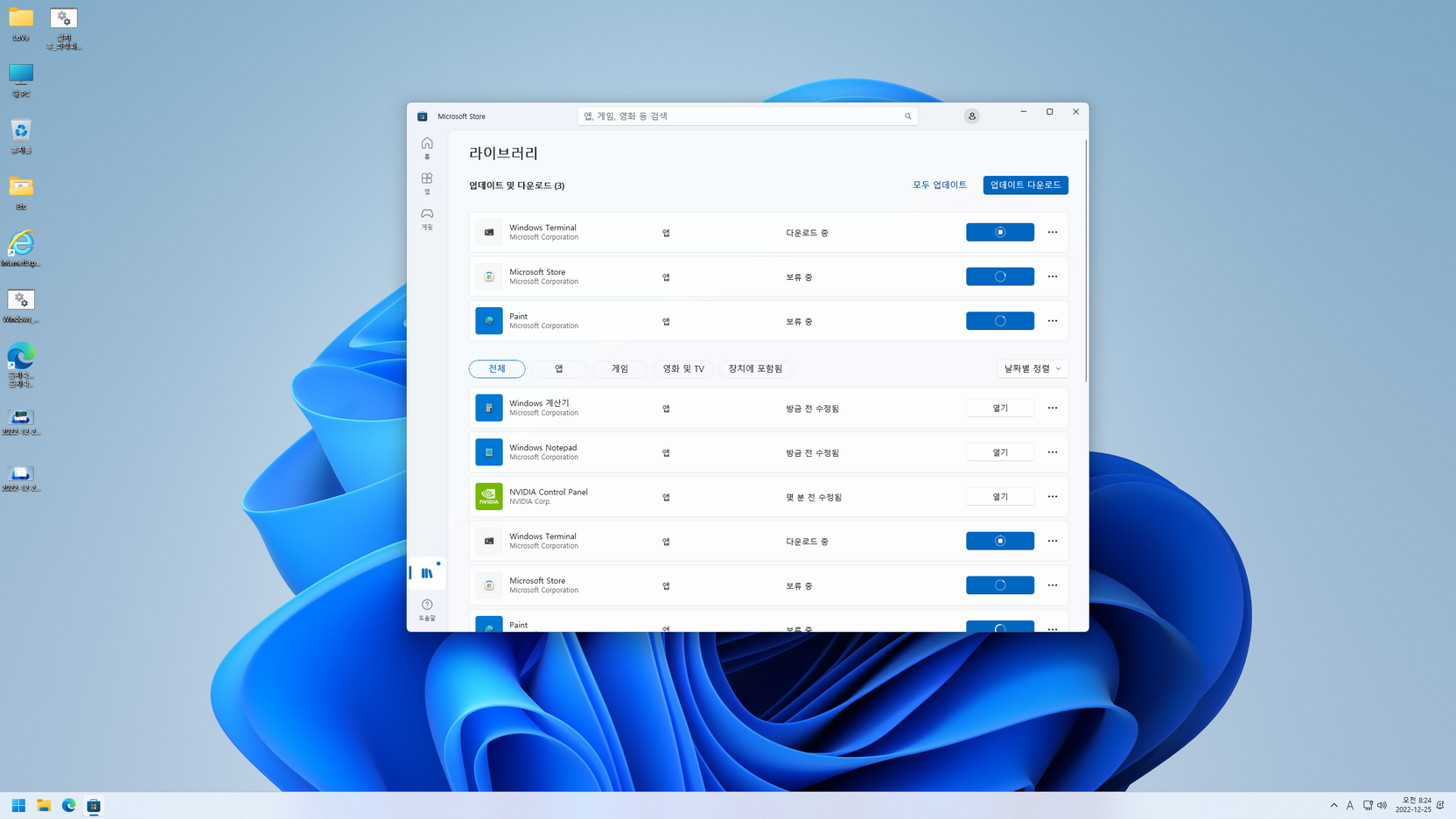Screen dimensions: 1456x819
Task: Open the Windows Start button on taskbar
Action: coord(18,805)
